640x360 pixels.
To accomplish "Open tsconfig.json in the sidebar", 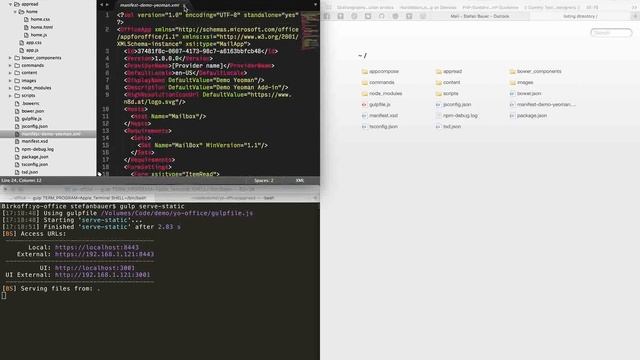I will (x=35, y=164).
